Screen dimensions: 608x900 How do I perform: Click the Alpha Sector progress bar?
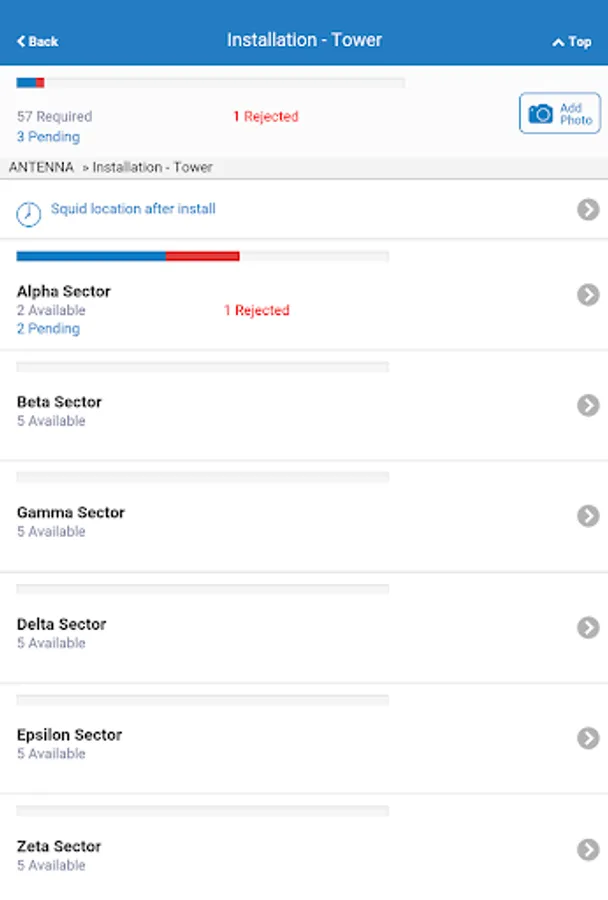pyautogui.click(x=202, y=257)
